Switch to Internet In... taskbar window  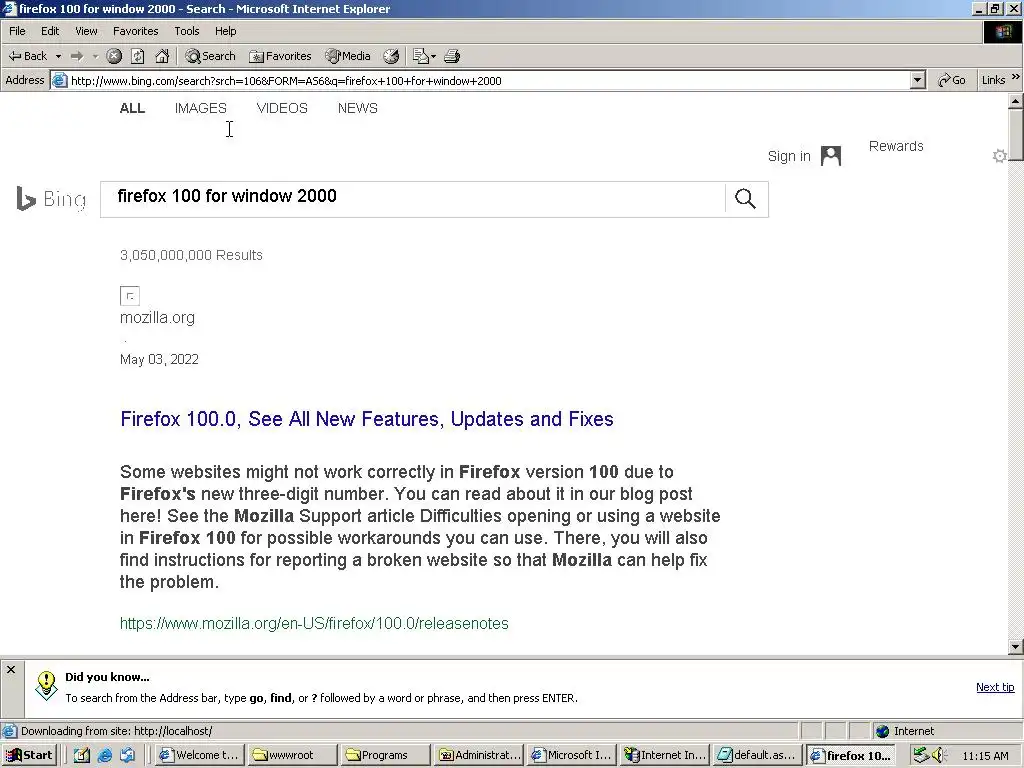tap(664, 755)
